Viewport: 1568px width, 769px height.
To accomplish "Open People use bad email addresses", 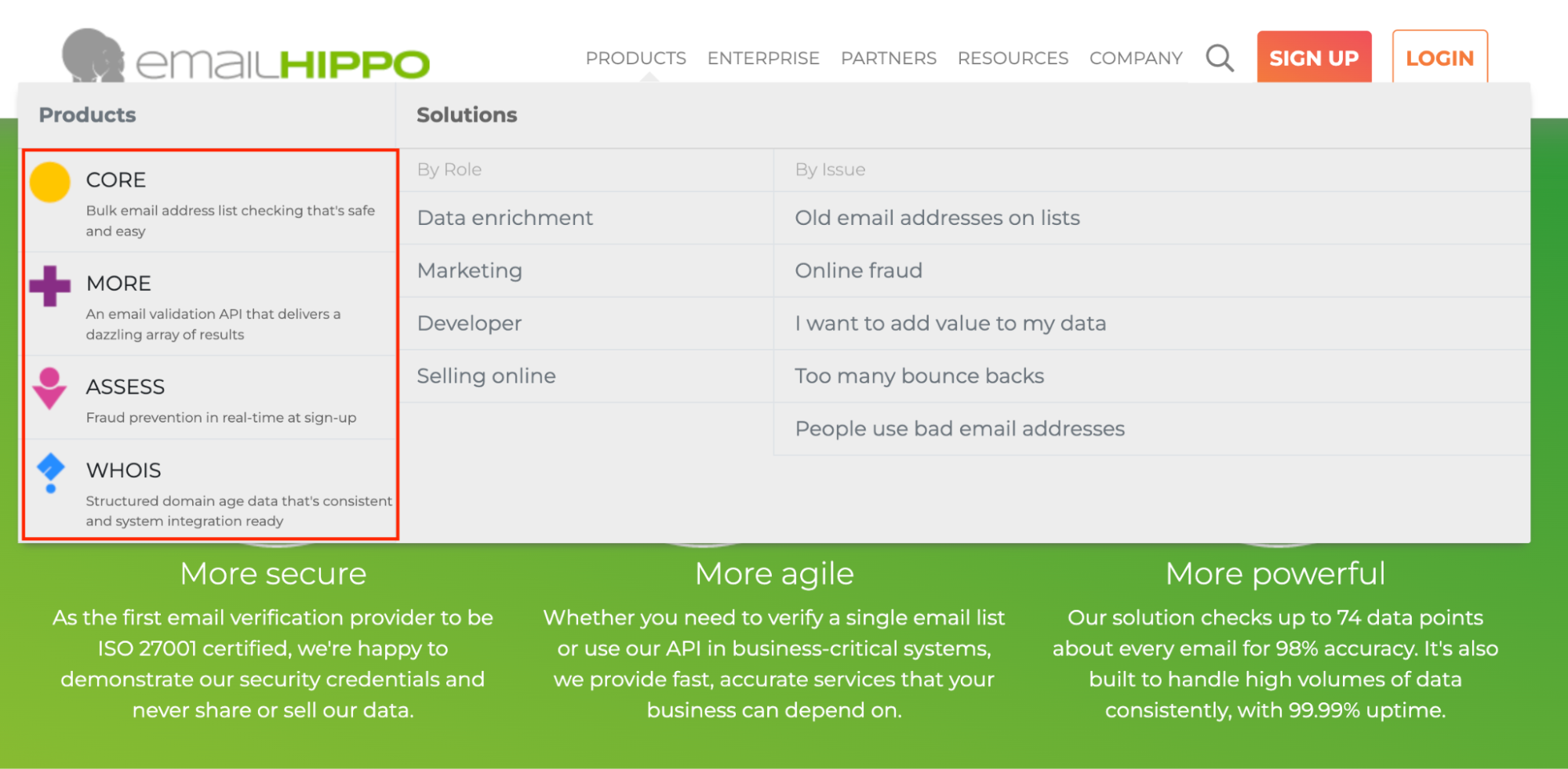I will [x=959, y=429].
